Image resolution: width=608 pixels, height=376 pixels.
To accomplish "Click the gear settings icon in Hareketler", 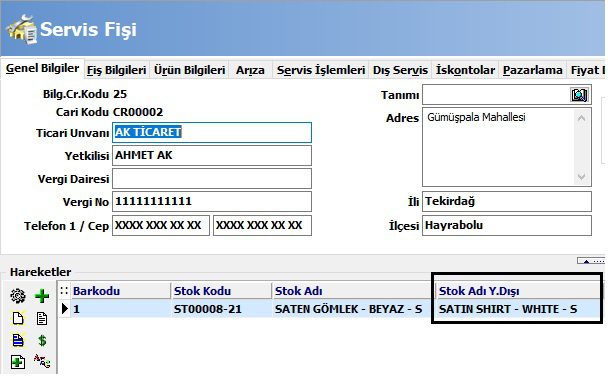I will (18, 296).
